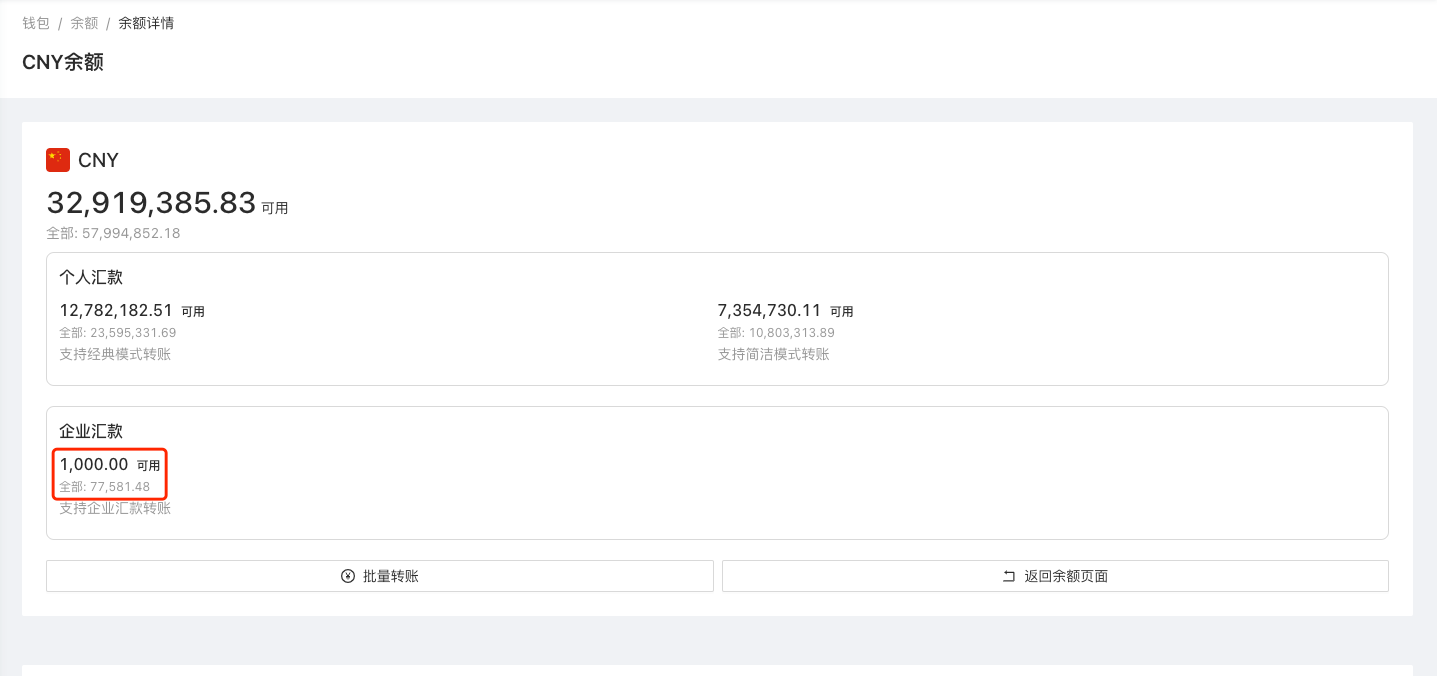Screen dimensions: 1437x676
Task: Click the 32,919,385.83 available balance
Action: 151,203
